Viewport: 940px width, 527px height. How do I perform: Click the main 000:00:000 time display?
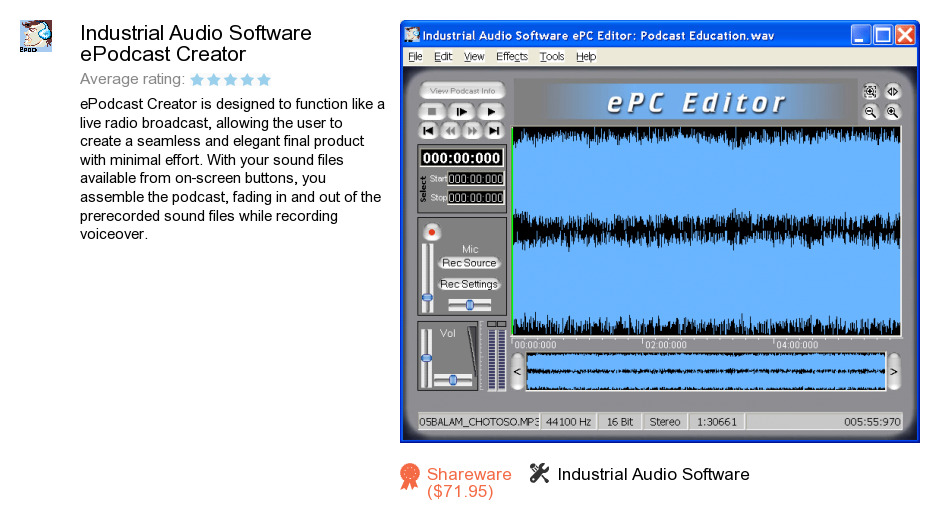click(462, 158)
